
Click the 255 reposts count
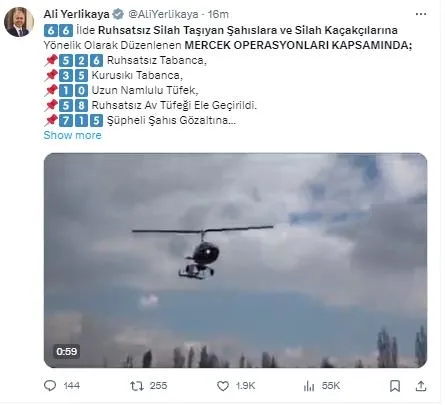[158, 386]
